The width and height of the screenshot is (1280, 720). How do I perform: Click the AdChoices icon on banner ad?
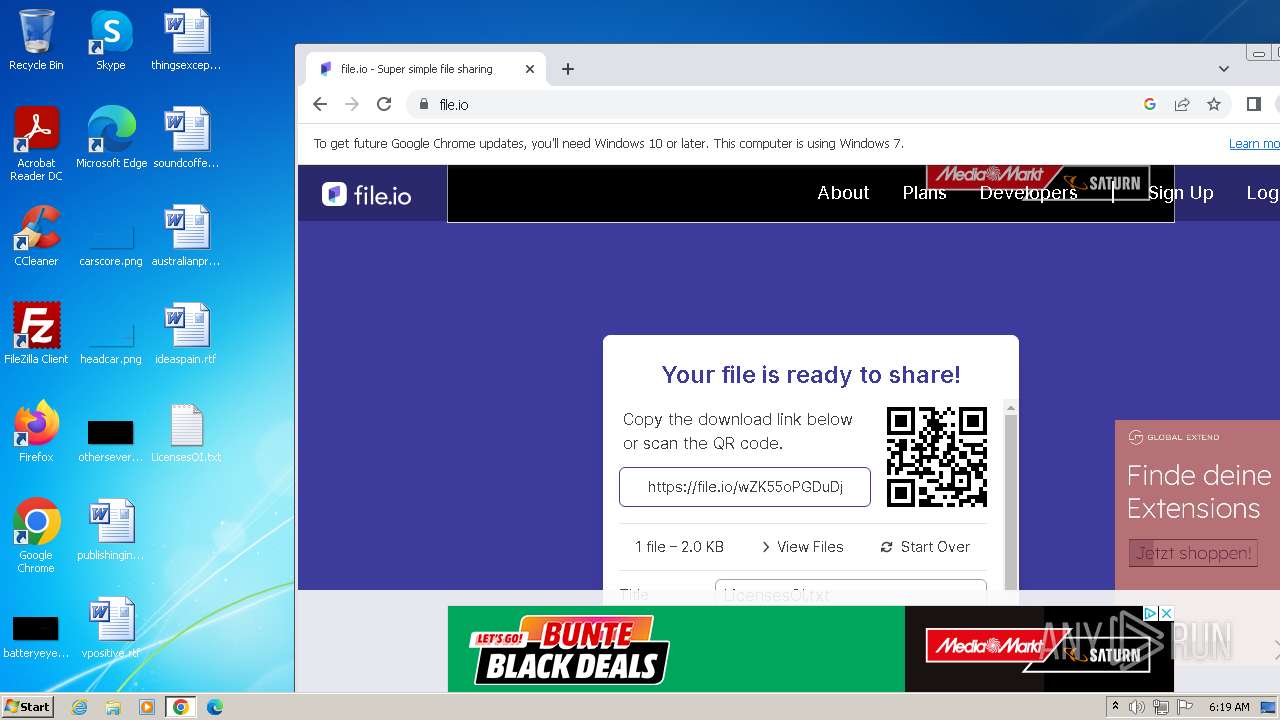1151,613
